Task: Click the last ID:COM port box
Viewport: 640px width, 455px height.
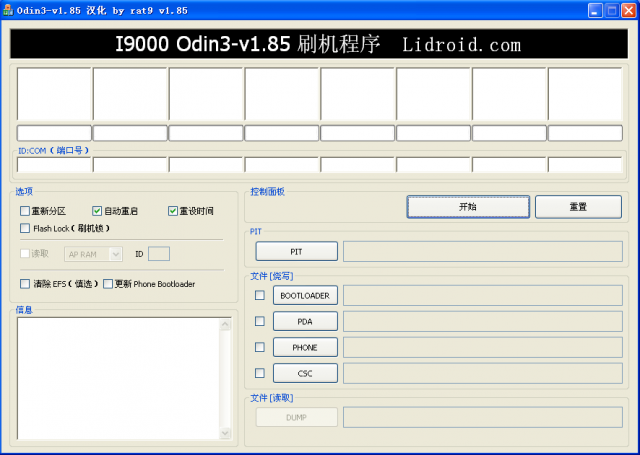Action: (585, 165)
